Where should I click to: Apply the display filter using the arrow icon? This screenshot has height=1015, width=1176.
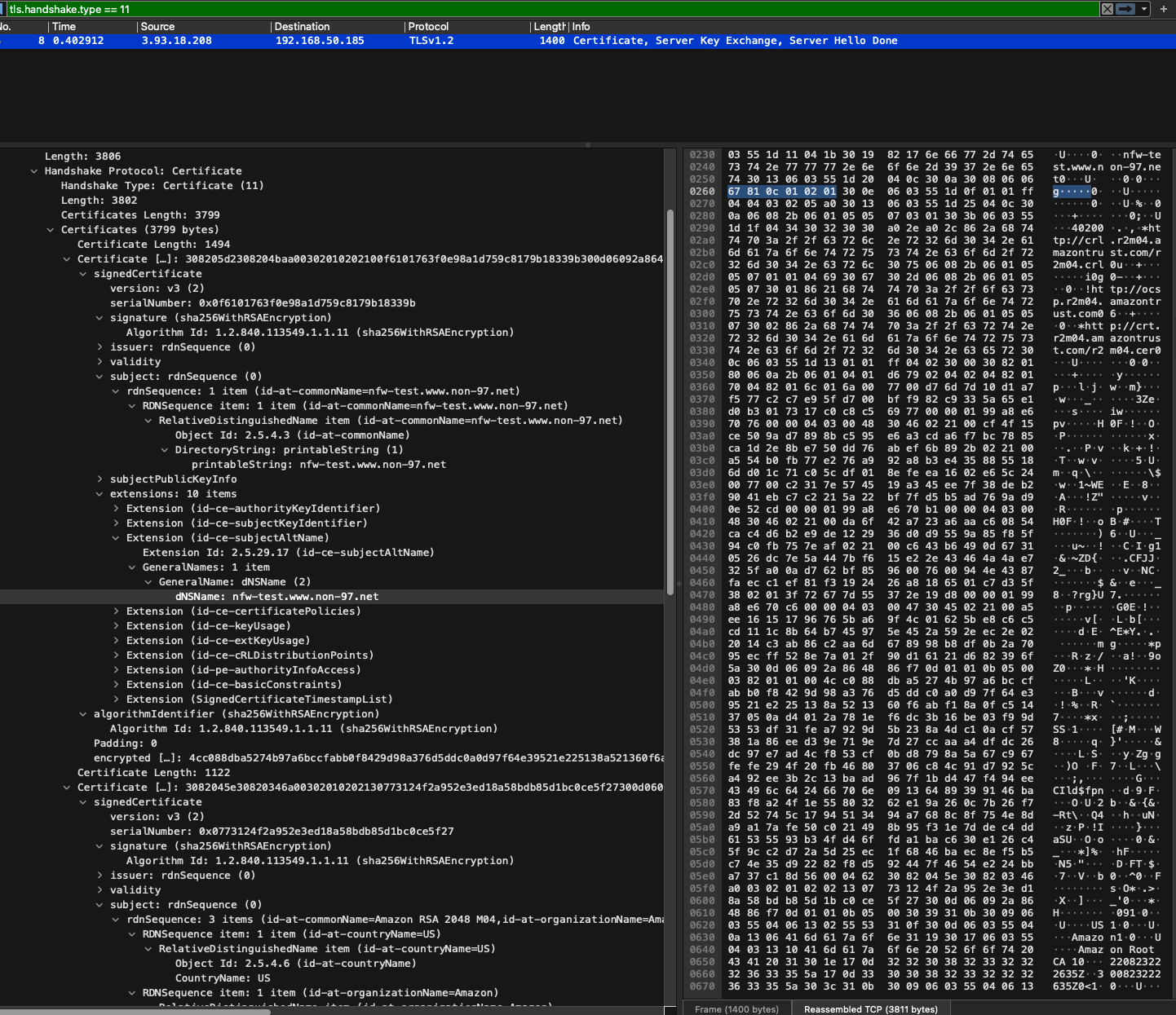coord(1125,9)
